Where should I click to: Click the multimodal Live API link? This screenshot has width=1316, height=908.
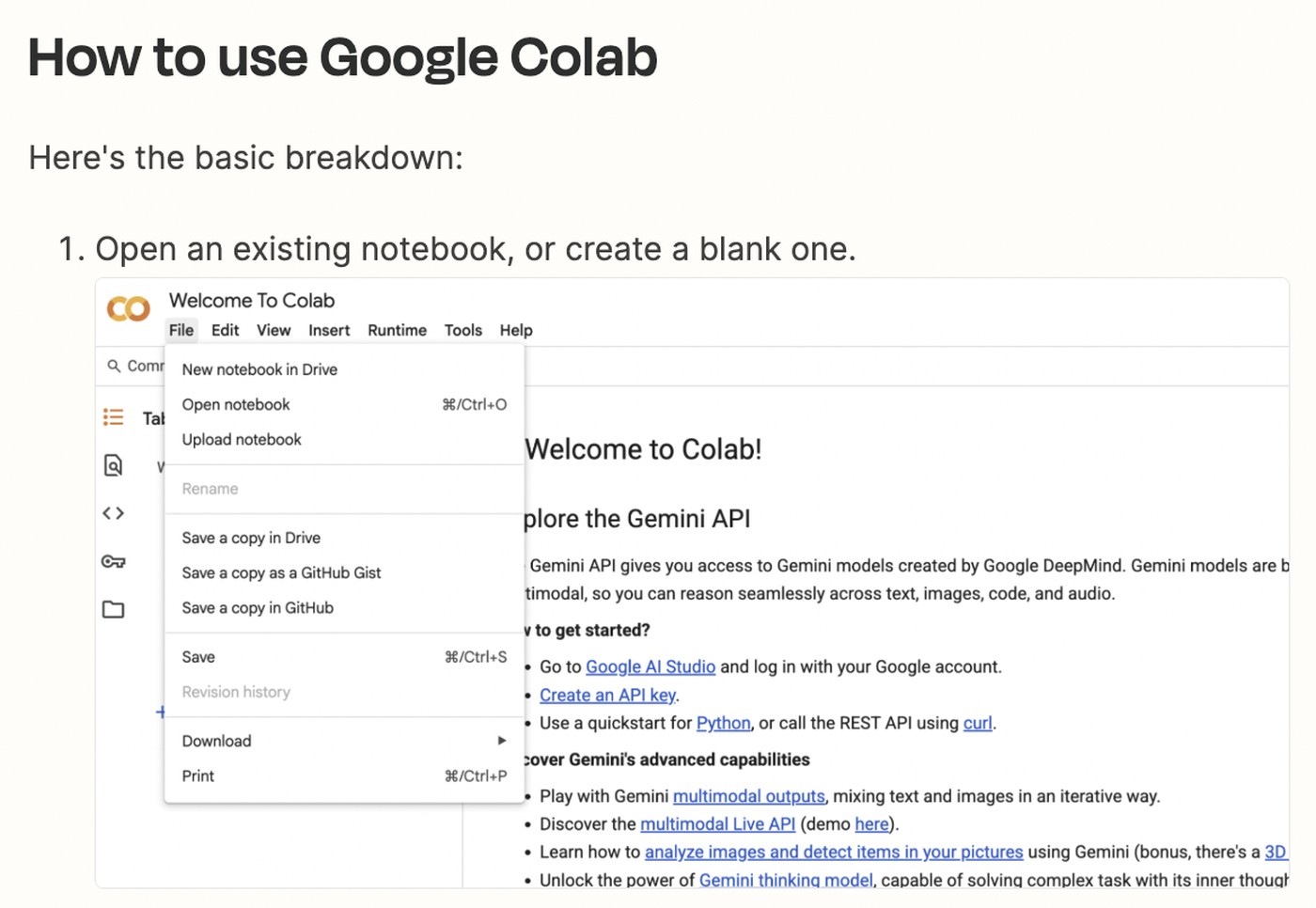click(x=717, y=823)
